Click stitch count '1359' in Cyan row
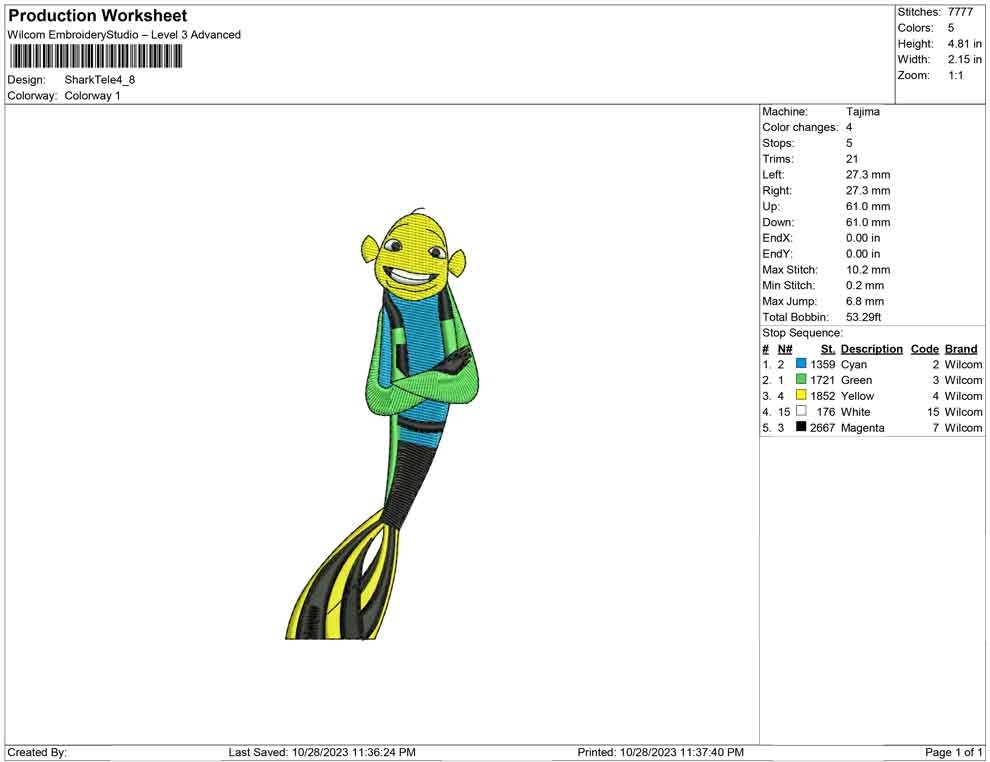This screenshot has width=990, height=762. [x=823, y=364]
